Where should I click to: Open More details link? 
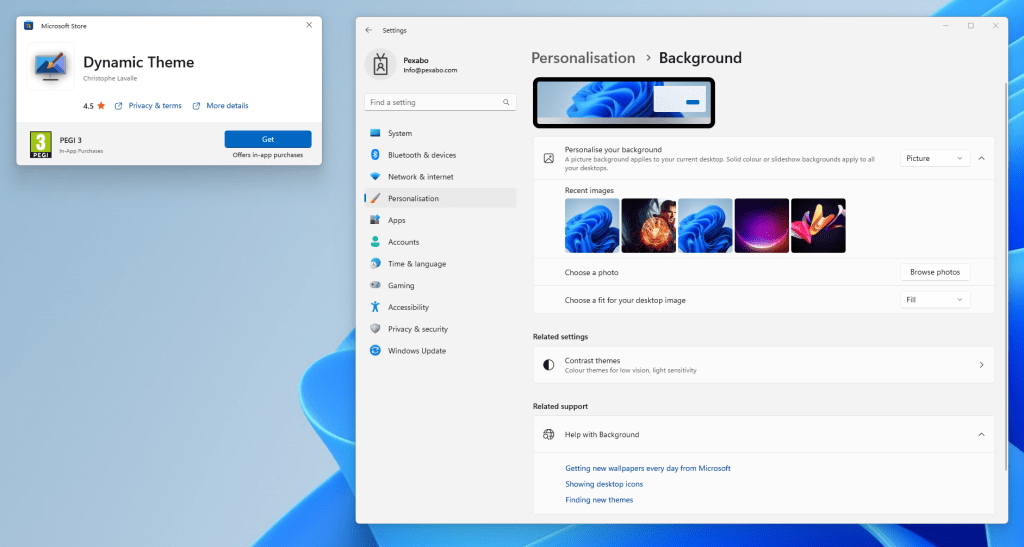click(227, 106)
